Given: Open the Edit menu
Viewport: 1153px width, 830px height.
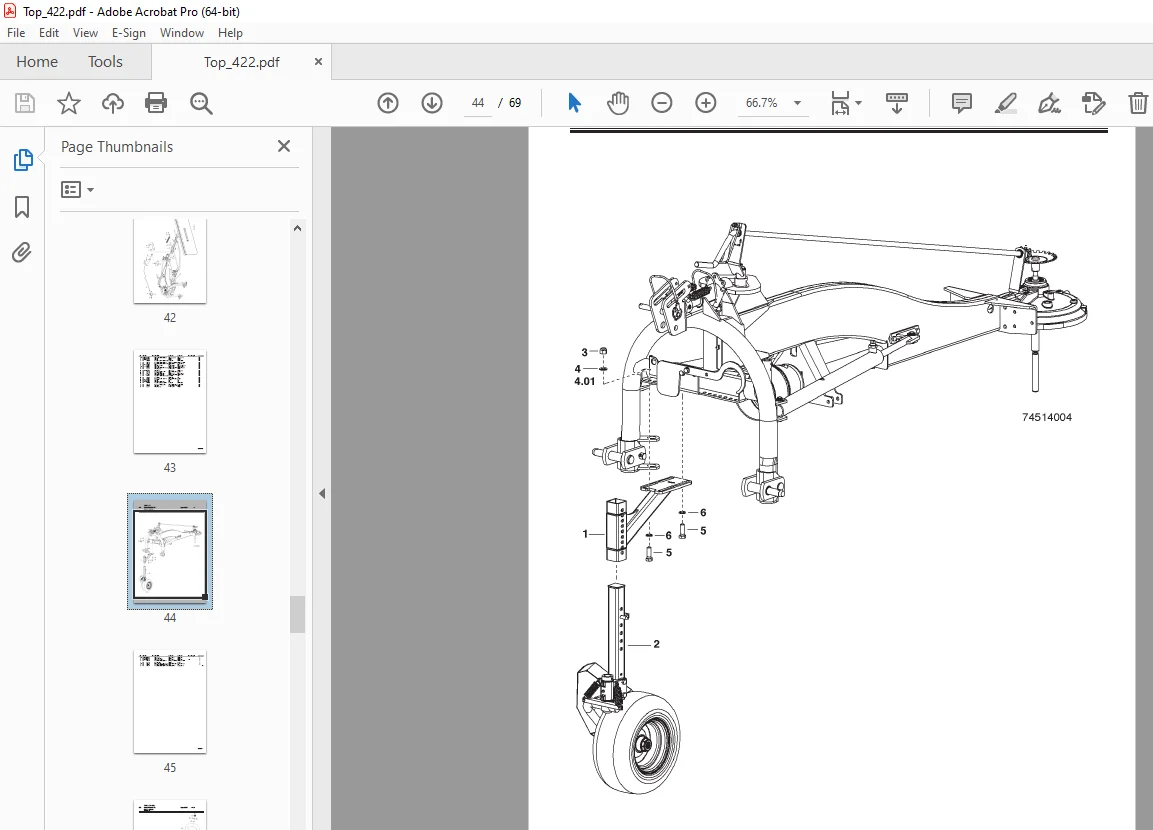Looking at the screenshot, I should click(49, 33).
